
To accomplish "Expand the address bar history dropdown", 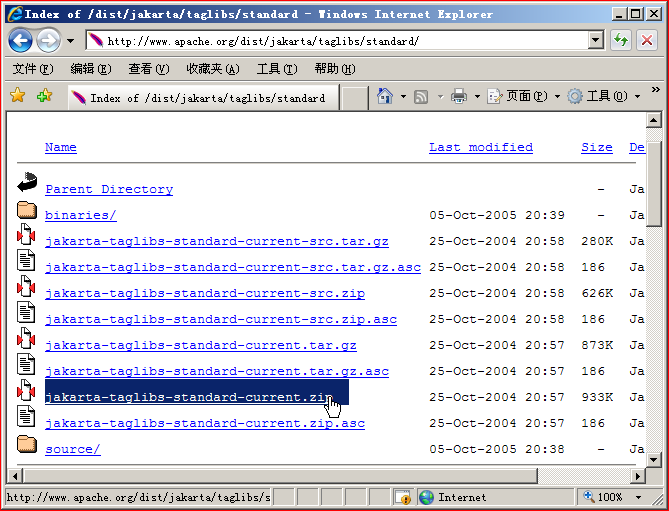I will pyautogui.click(x=596, y=41).
